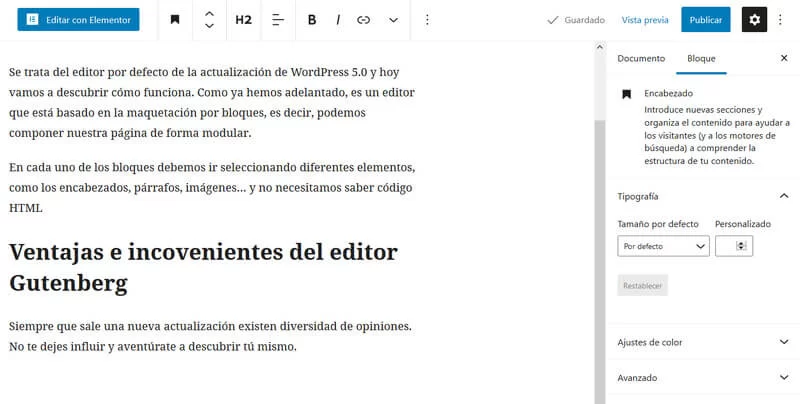Open block toolbar more options menu

pos(427,20)
